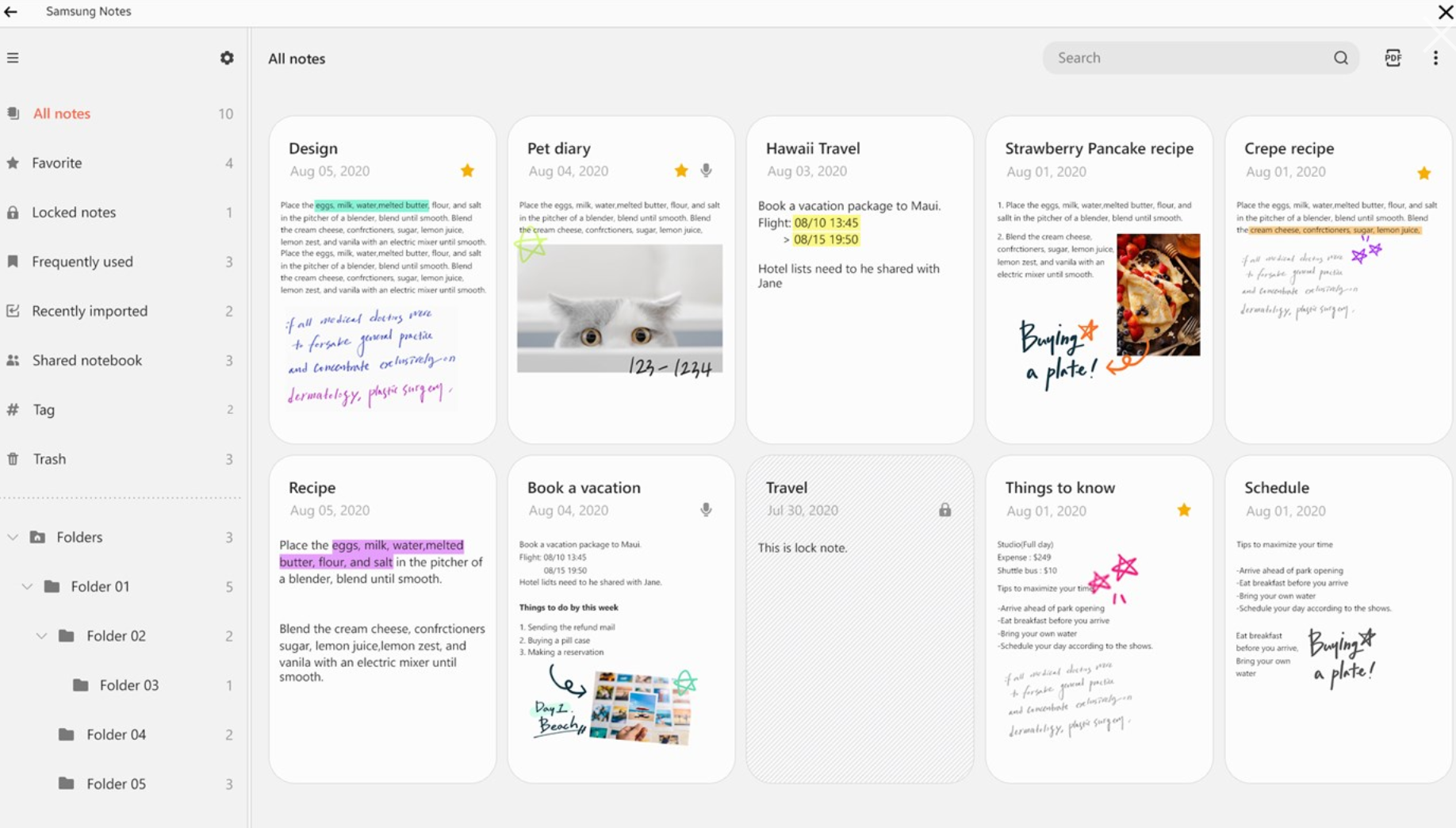Click the Import PDF icon
This screenshot has height=828, width=1456.
click(1394, 57)
